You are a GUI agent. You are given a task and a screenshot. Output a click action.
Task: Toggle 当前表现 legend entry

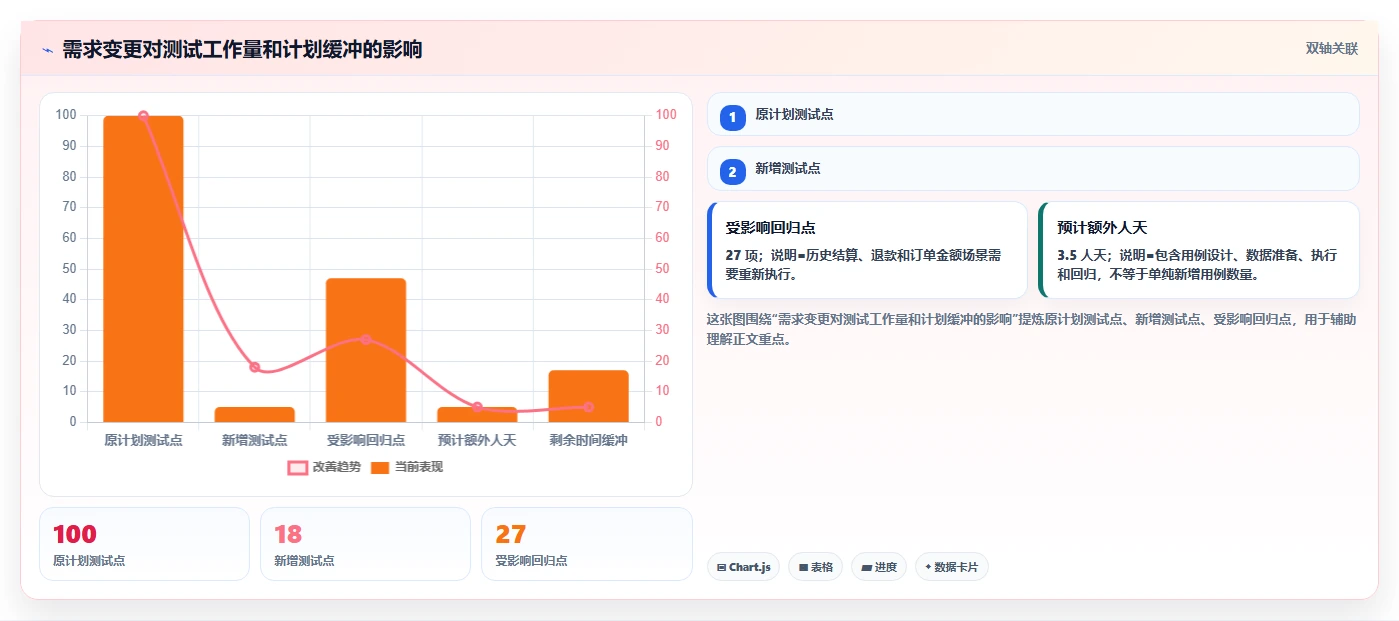(407, 467)
